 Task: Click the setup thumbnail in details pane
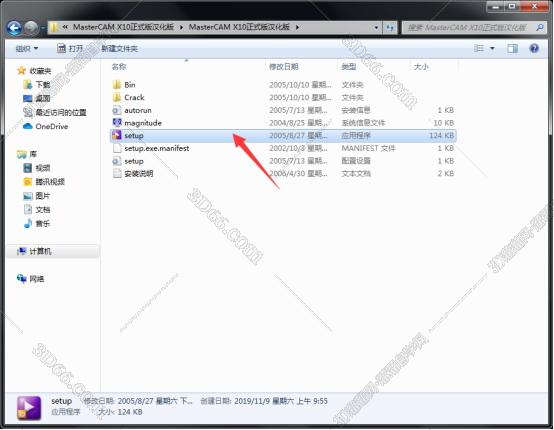[29, 408]
